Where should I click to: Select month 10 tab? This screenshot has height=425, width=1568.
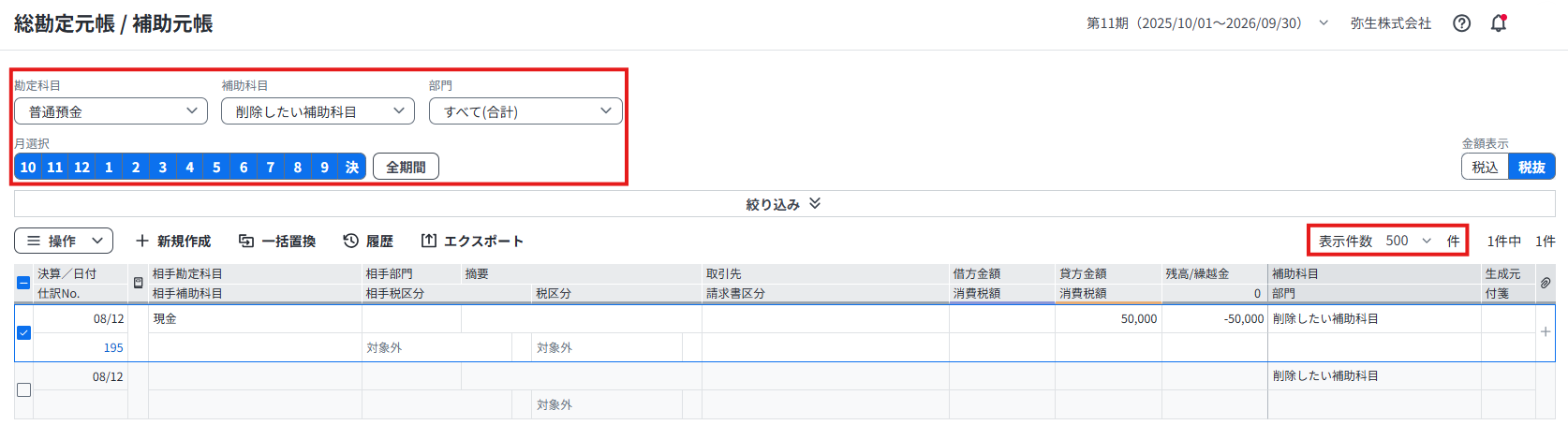[x=28, y=167]
